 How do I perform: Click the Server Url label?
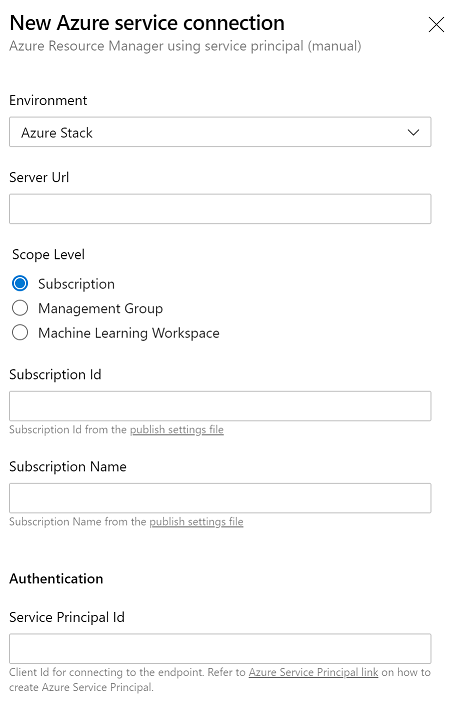point(39,177)
